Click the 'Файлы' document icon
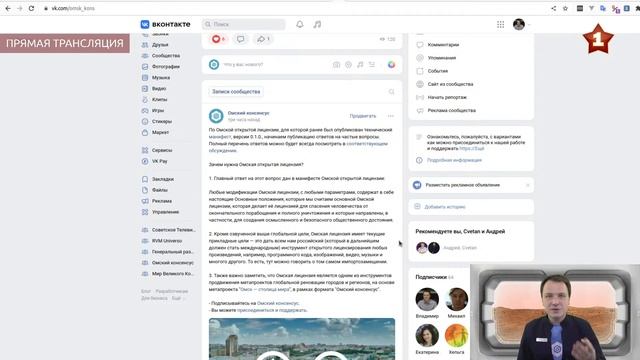 [145, 190]
